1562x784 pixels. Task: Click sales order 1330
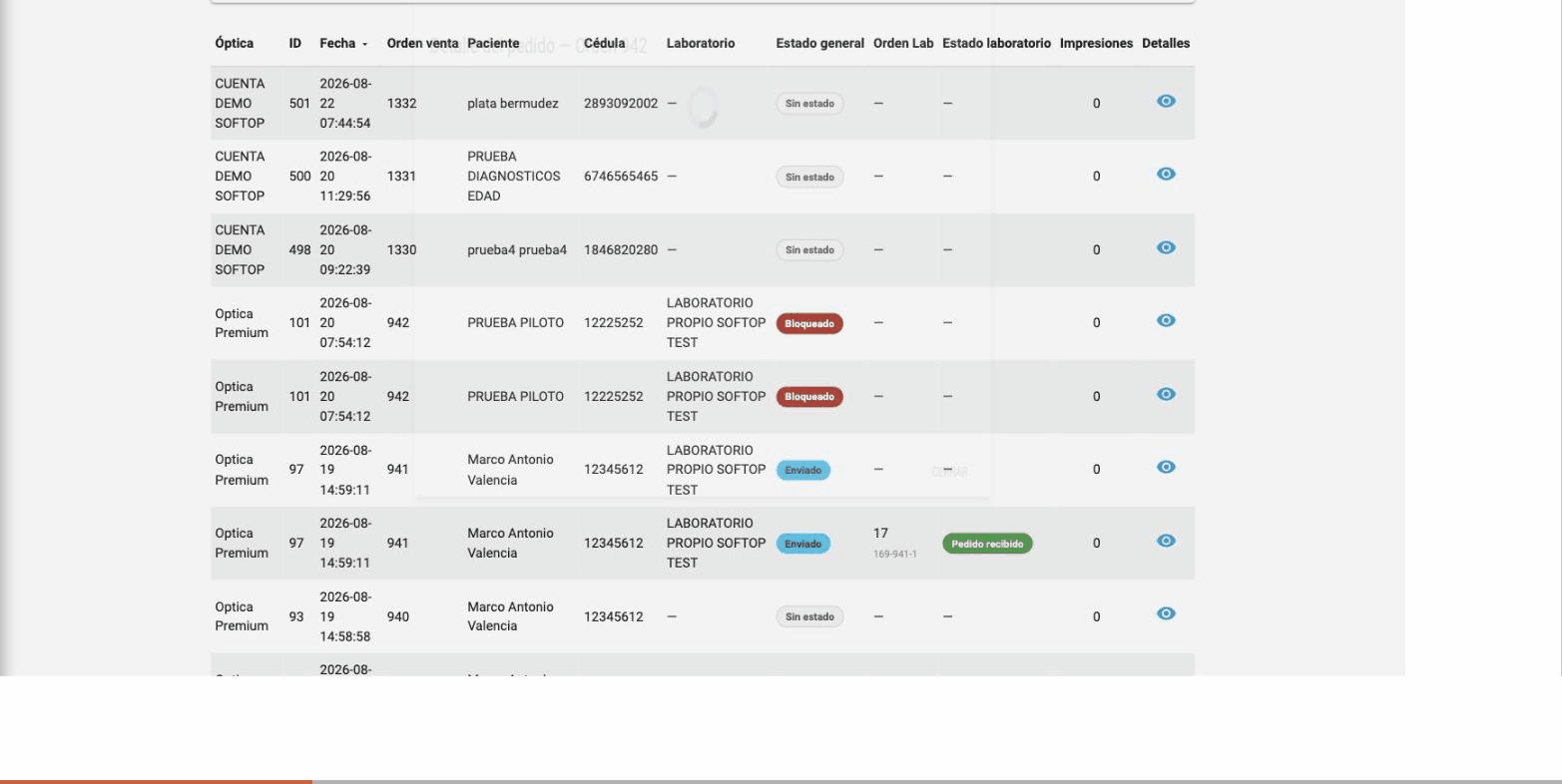pos(401,250)
